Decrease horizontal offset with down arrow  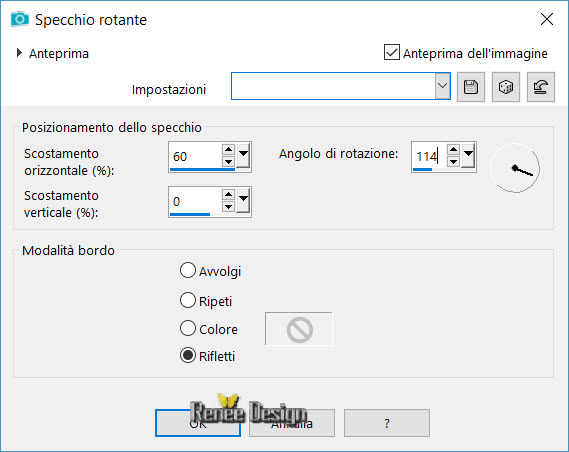pyautogui.click(x=228, y=161)
